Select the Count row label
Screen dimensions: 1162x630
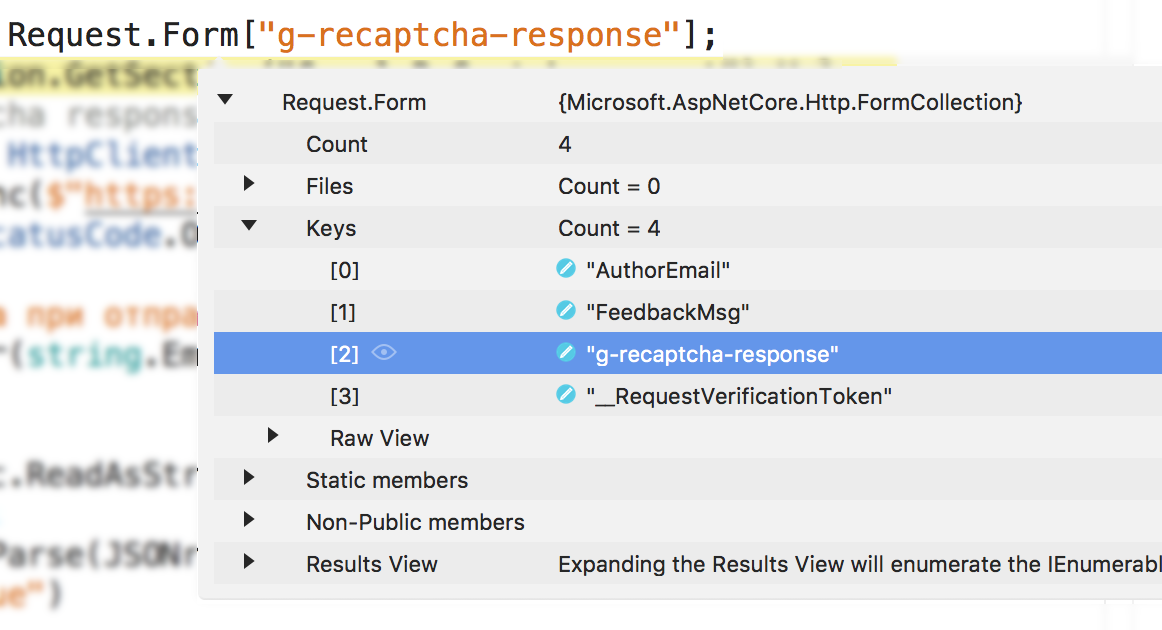[x=336, y=144]
